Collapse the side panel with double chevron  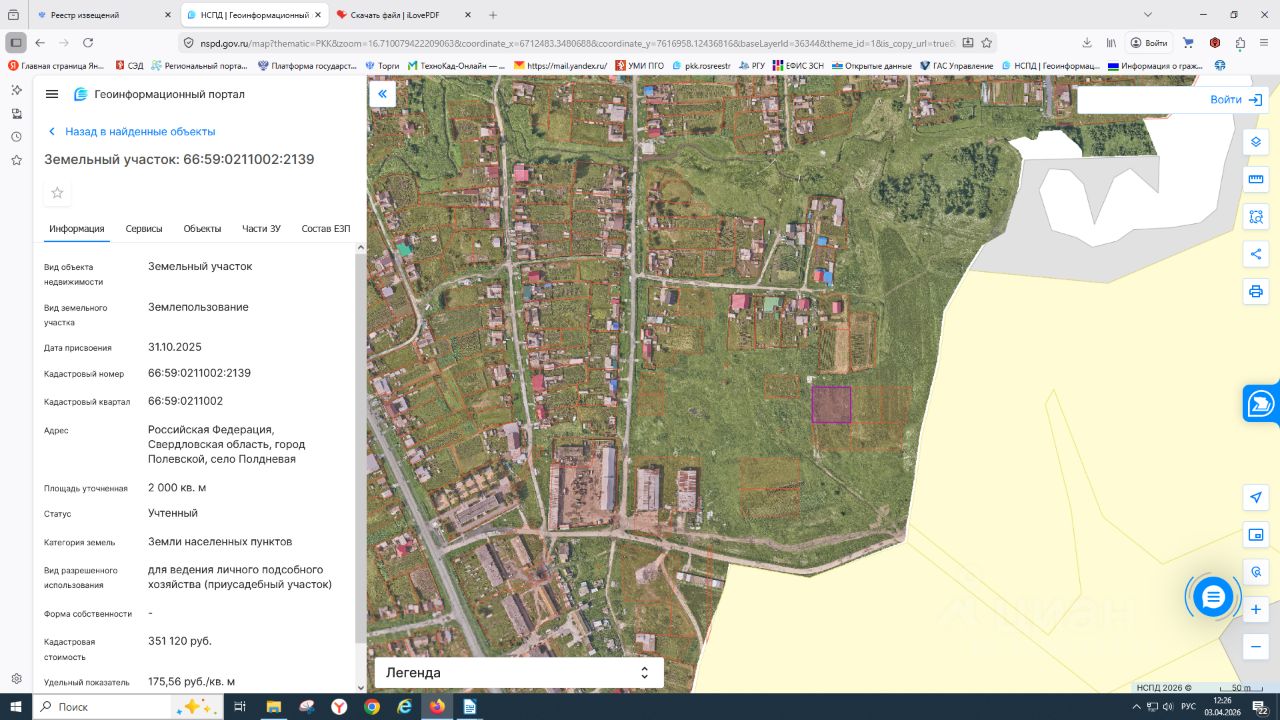(382, 94)
